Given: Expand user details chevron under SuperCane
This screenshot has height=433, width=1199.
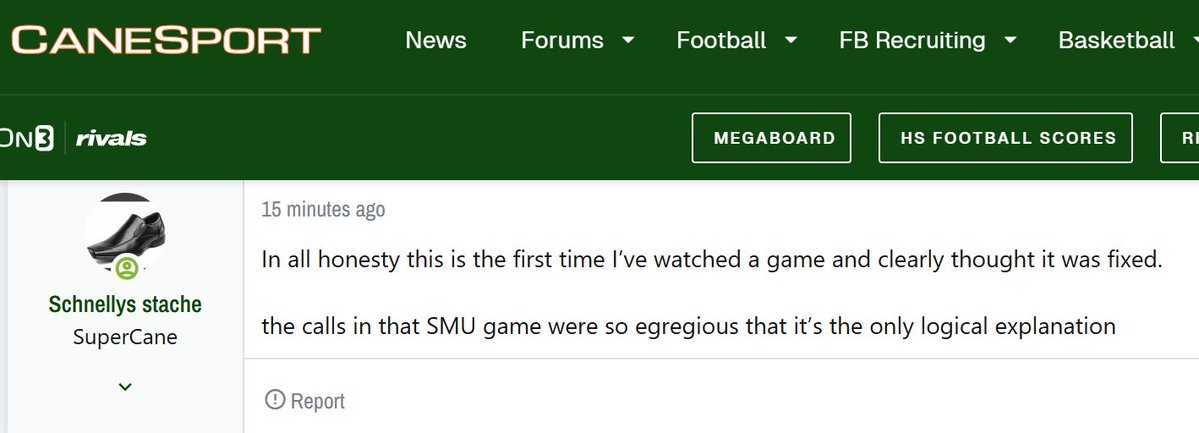Looking at the screenshot, I should (x=125, y=386).
